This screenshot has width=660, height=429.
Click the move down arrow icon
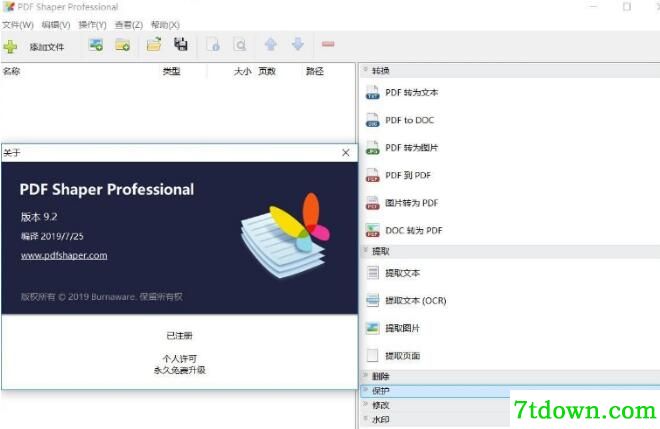click(298, 44)
